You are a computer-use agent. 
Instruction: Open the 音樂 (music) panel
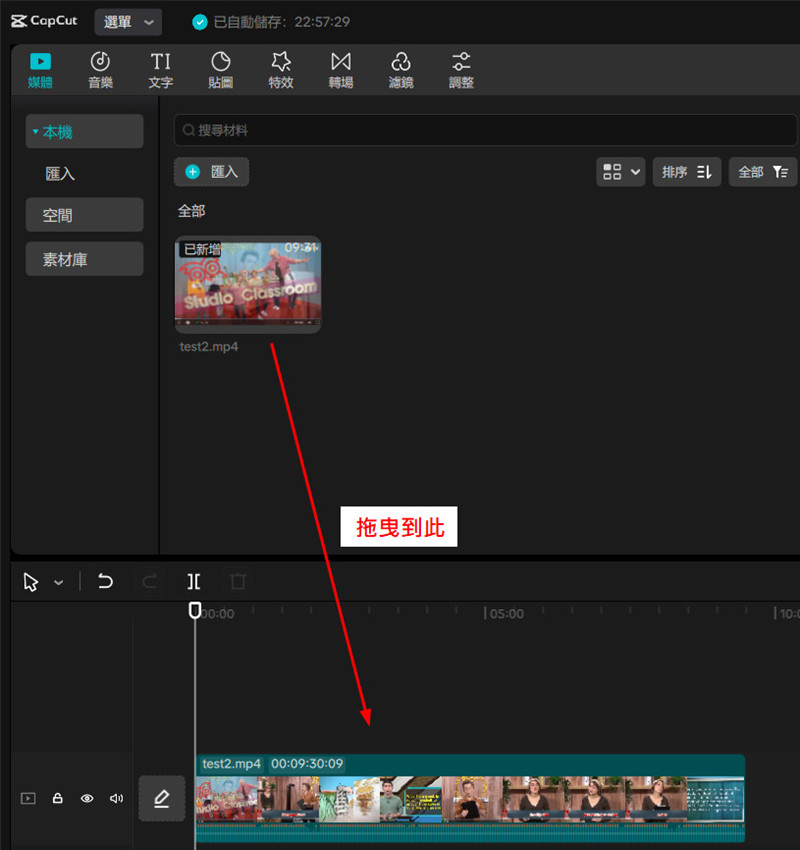100,70
